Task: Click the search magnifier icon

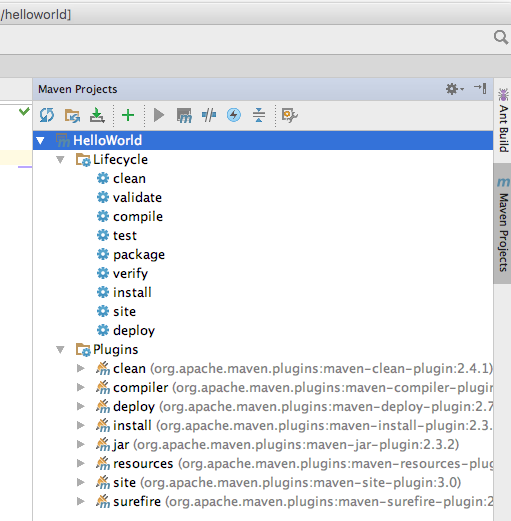Action: click(x=501, y=37)
